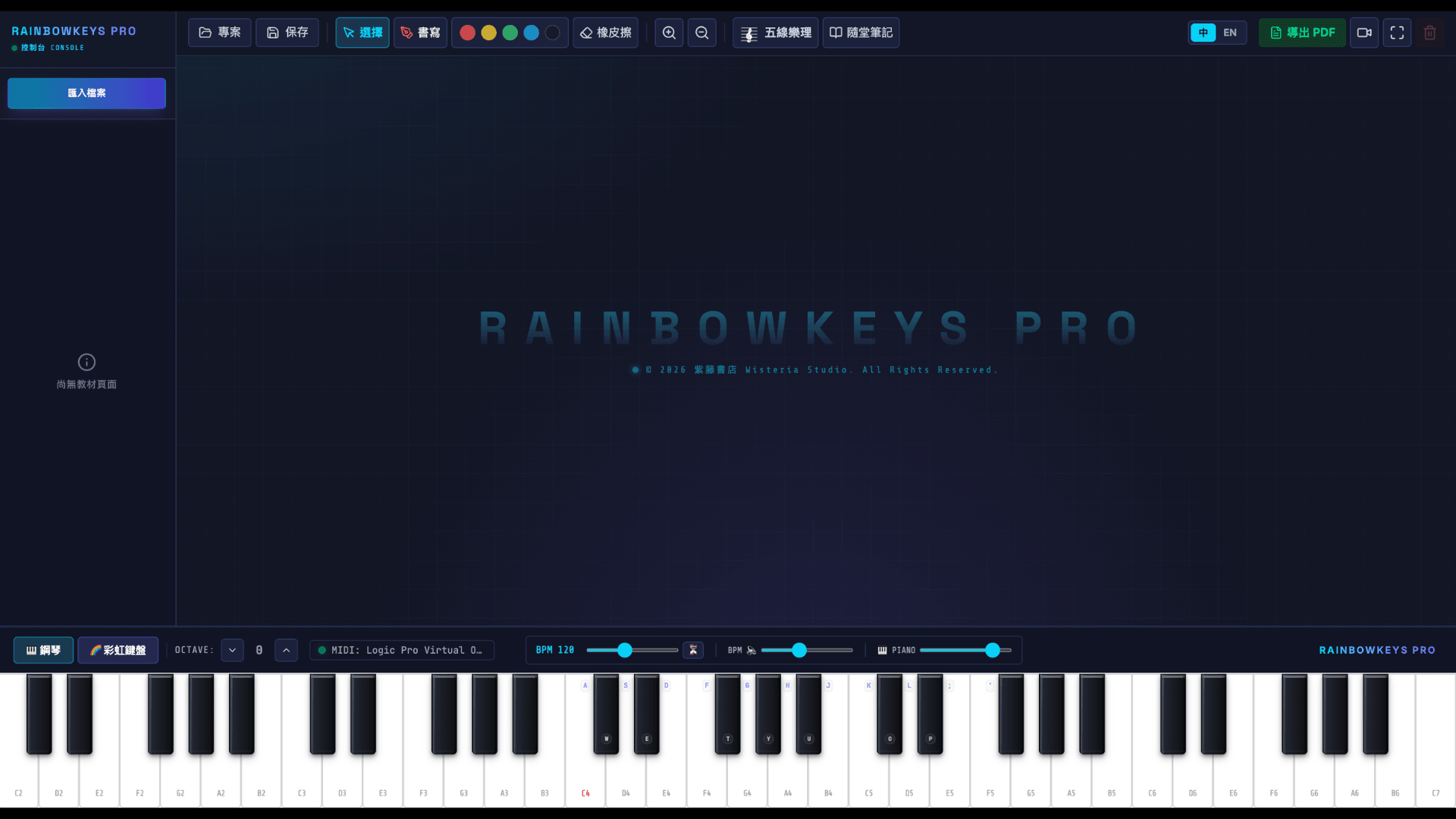
Task: Open the MIDI Logic Pro Virtual device selector
Action: point(402,650)
